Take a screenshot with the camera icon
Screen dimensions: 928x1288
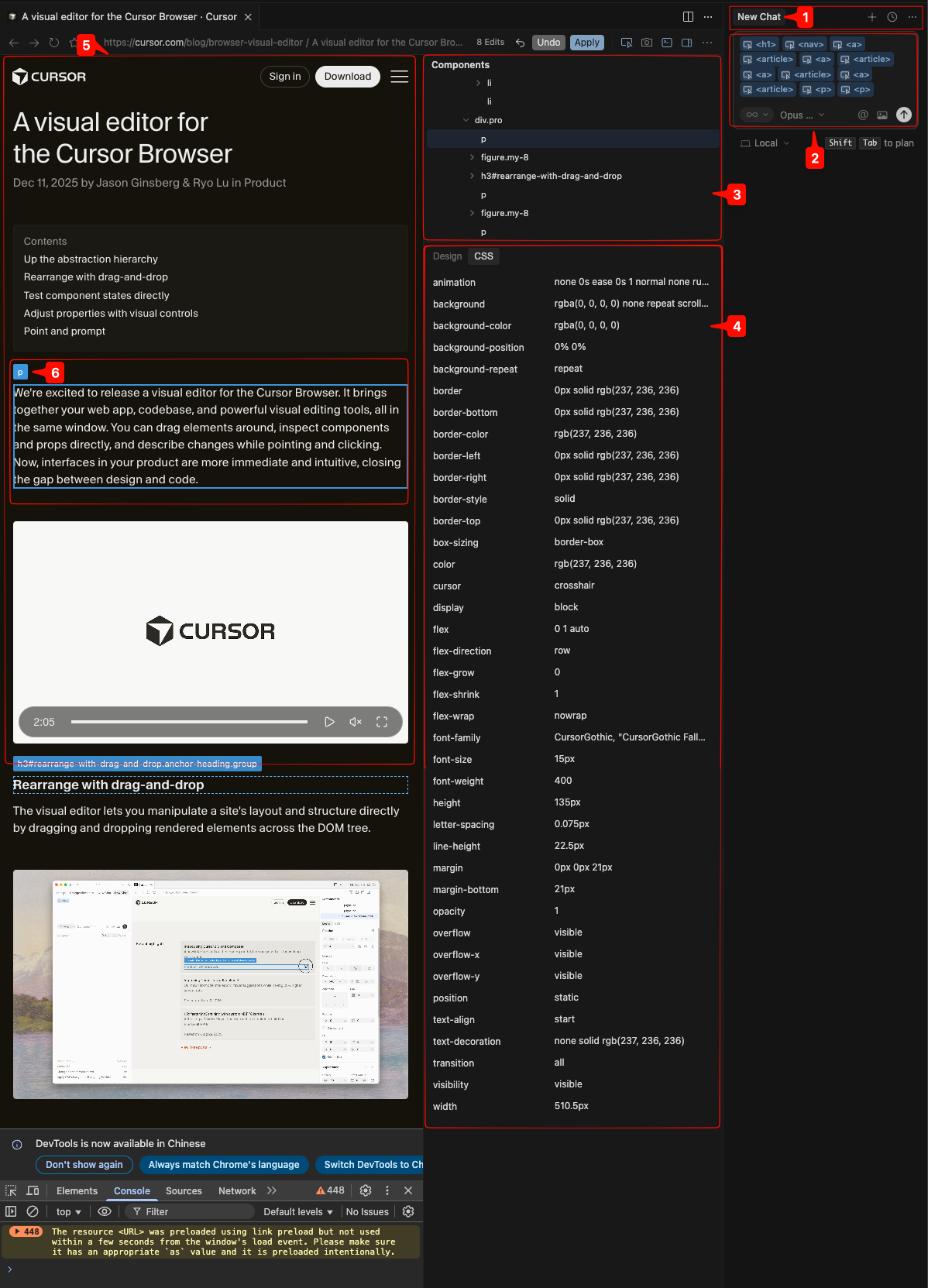click(647, 43)
